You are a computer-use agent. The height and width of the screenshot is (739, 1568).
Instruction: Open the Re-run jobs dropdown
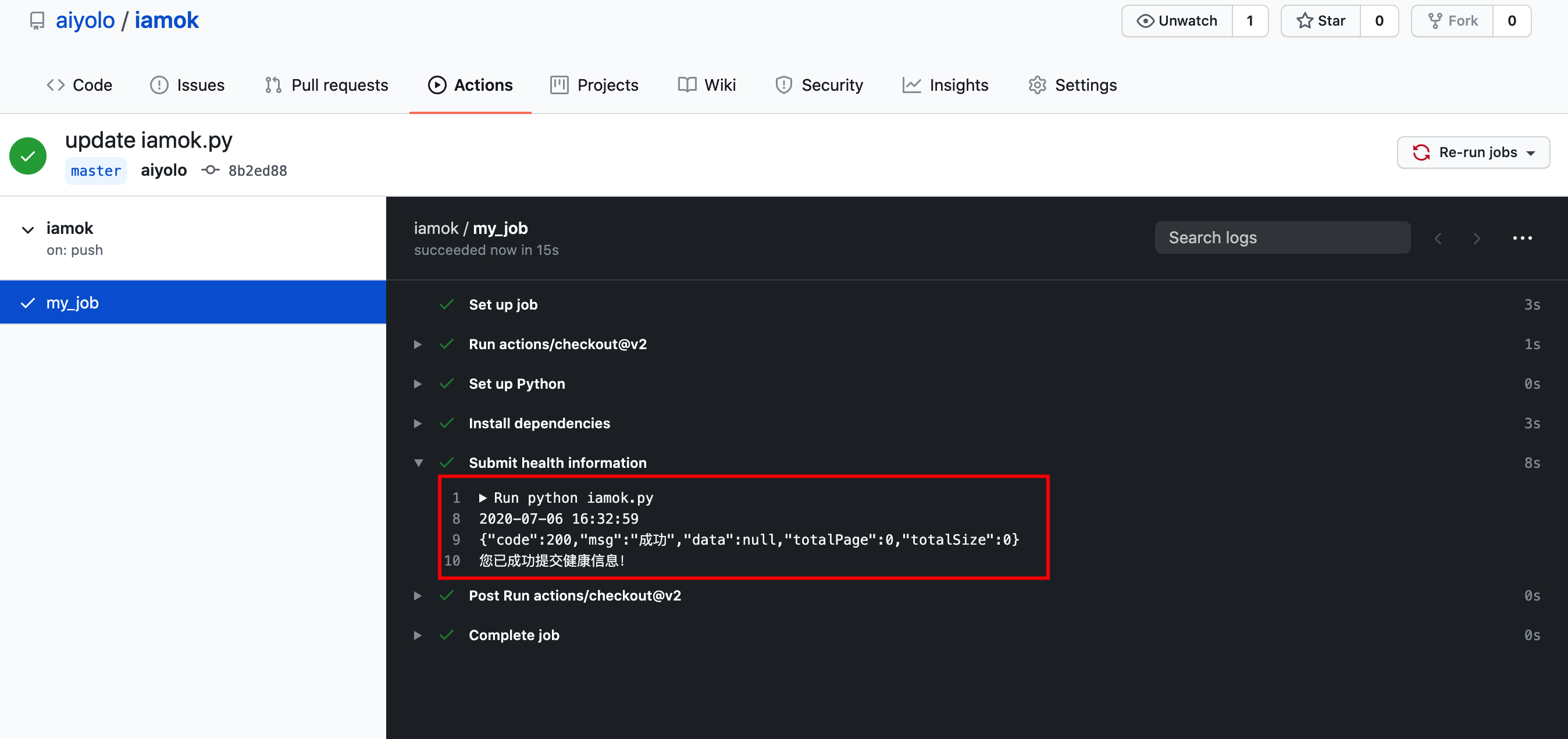[x=1473, y=152]
